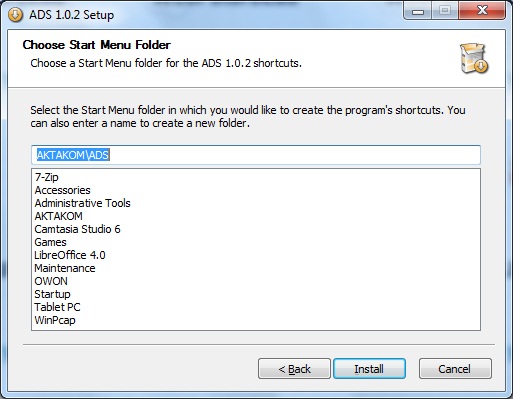Close the setup window with X
This screenshot has width=513, height=399.
point(482,11)
